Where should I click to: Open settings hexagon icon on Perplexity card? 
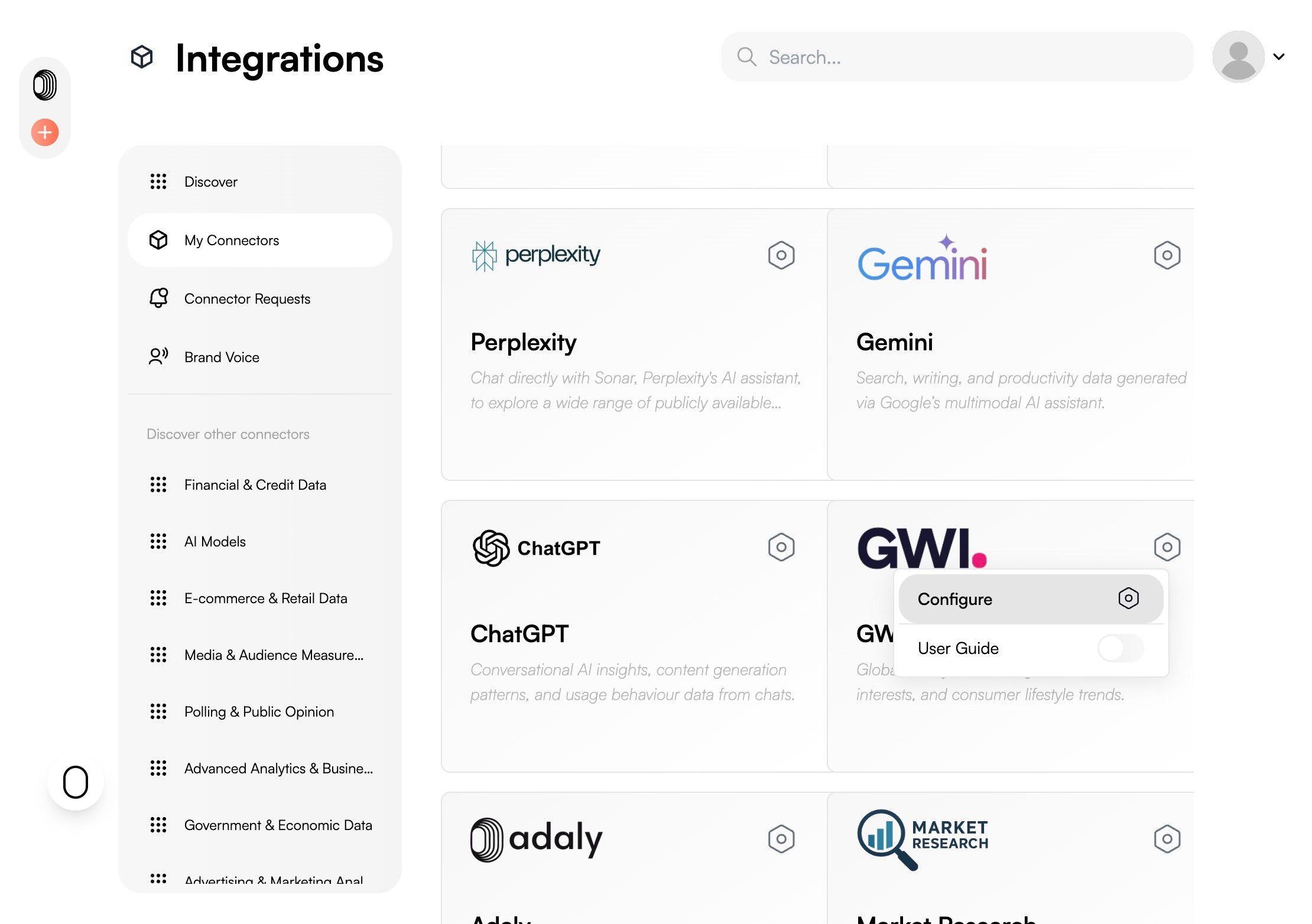(781, 255)
